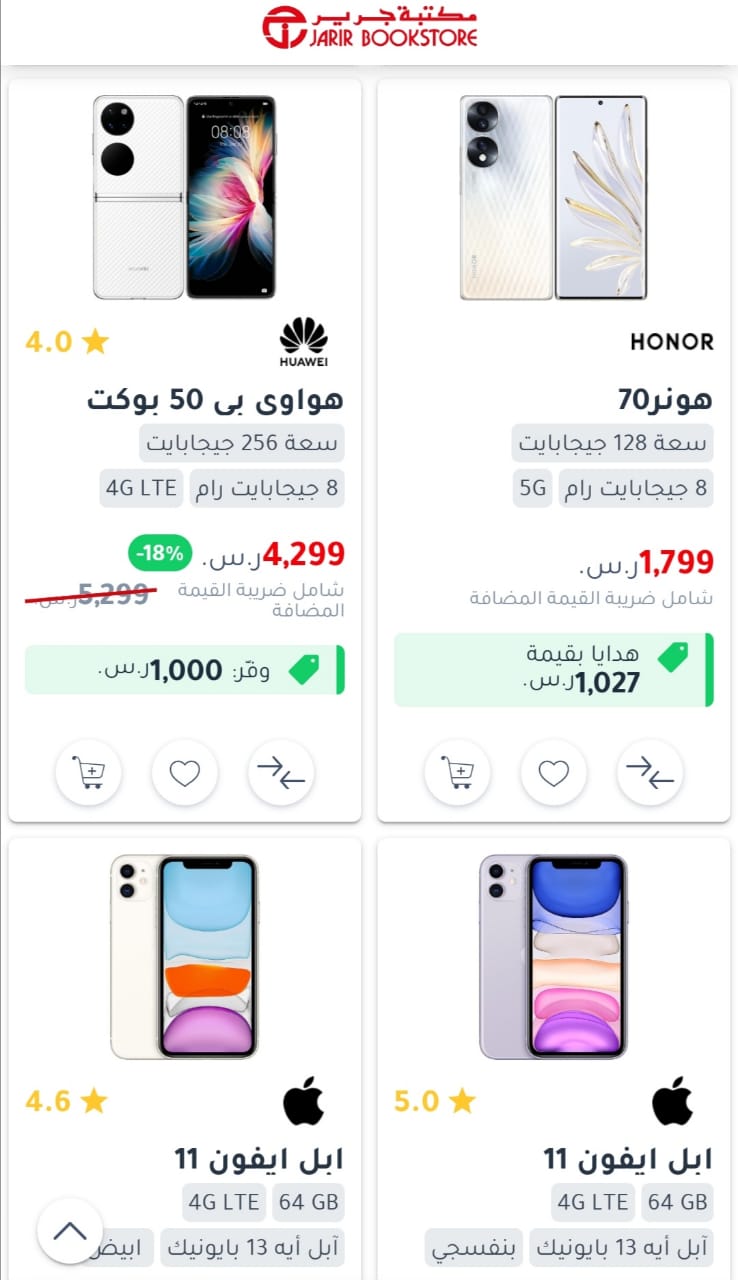View the Huawei P50 Pocket product photo

185,197
